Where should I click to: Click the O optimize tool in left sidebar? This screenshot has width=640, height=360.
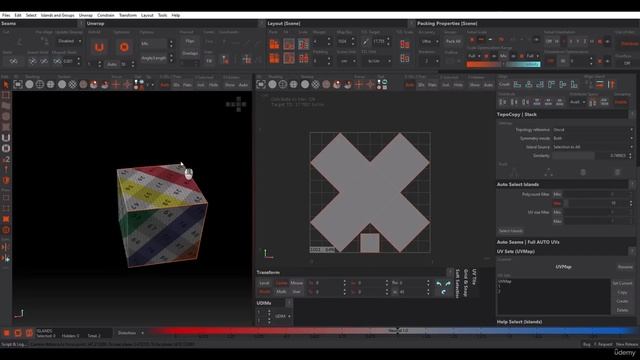coord(6,148)
